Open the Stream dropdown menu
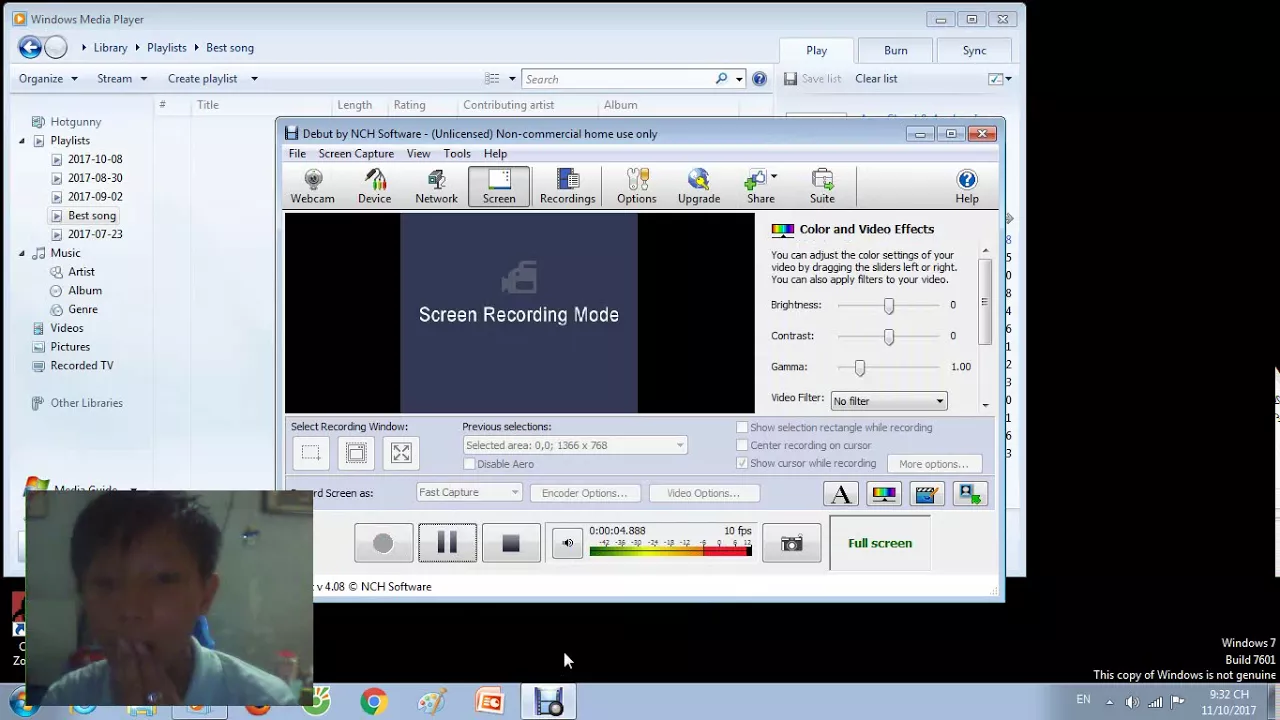 pyautogui.click(x=122, y=79)
